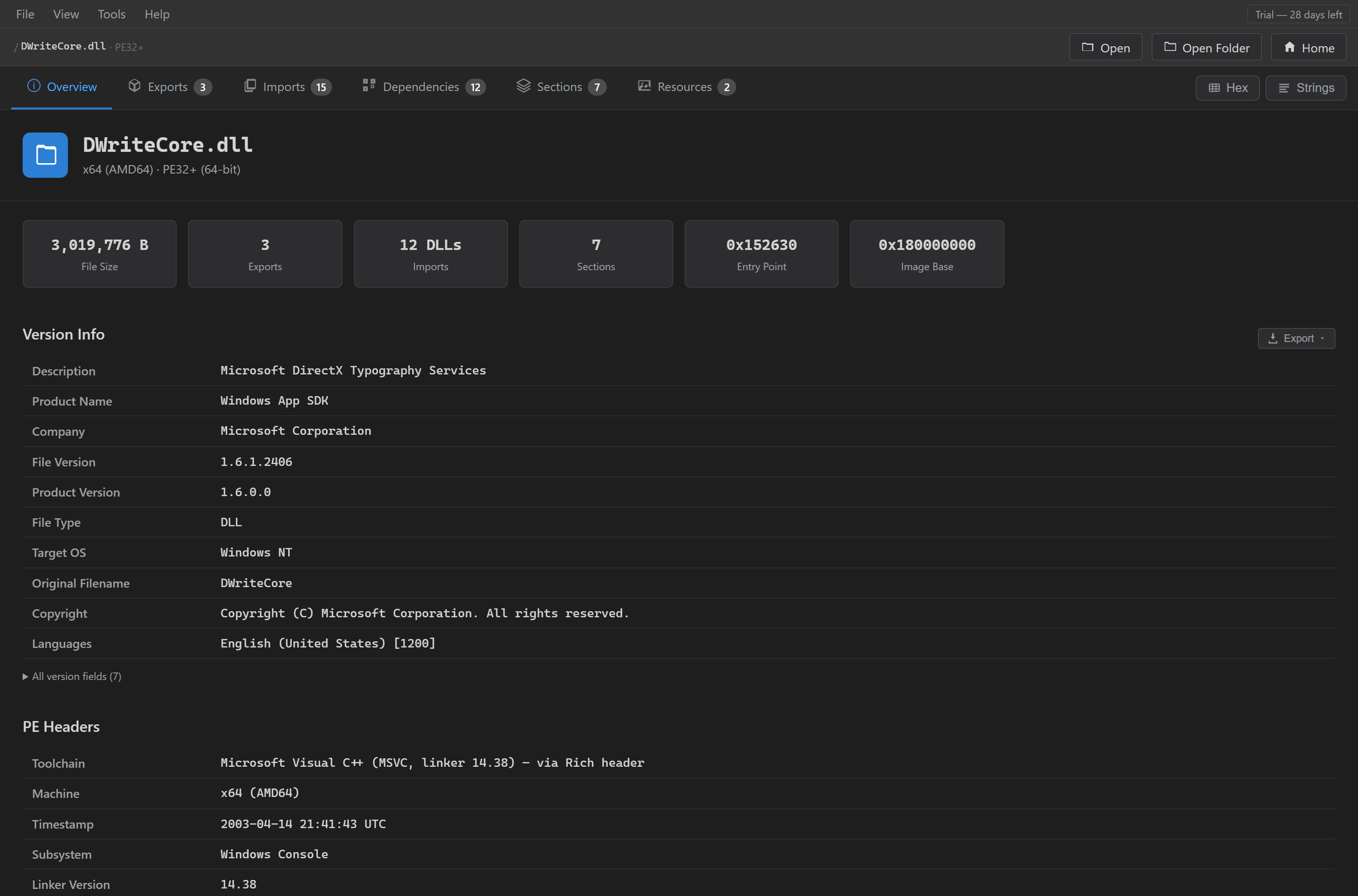The image size is (1358, 896).
Task: Click the Sections count badge 7
Action: (x=597, y=87)
